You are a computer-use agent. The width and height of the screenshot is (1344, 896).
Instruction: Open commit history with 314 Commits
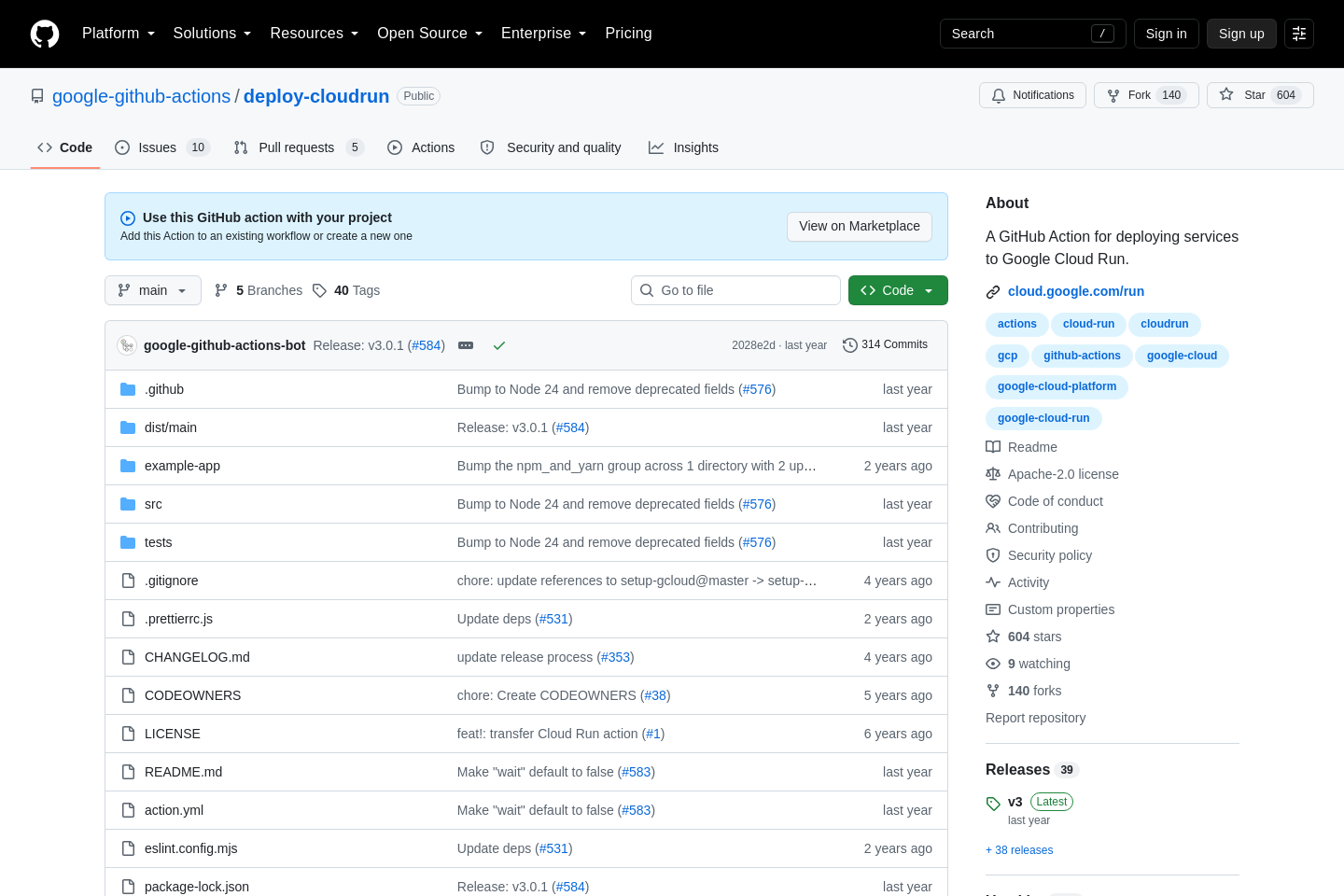885,345
